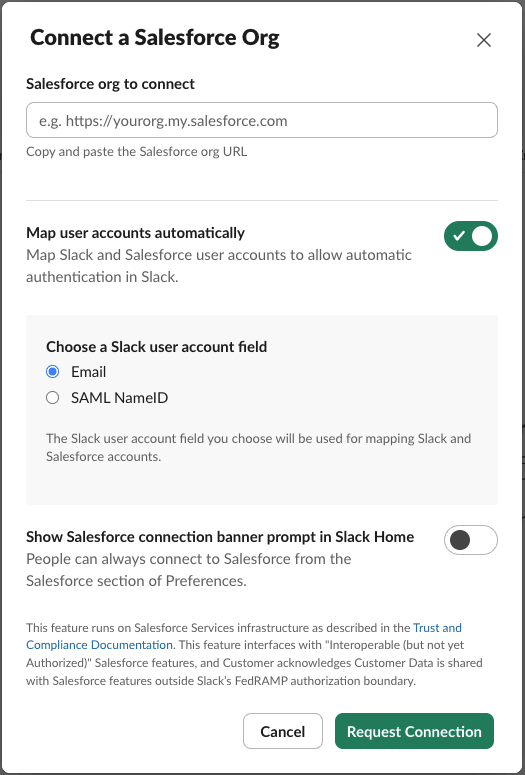Click the Email option label text
525x775 pixels.
[88, 372]
